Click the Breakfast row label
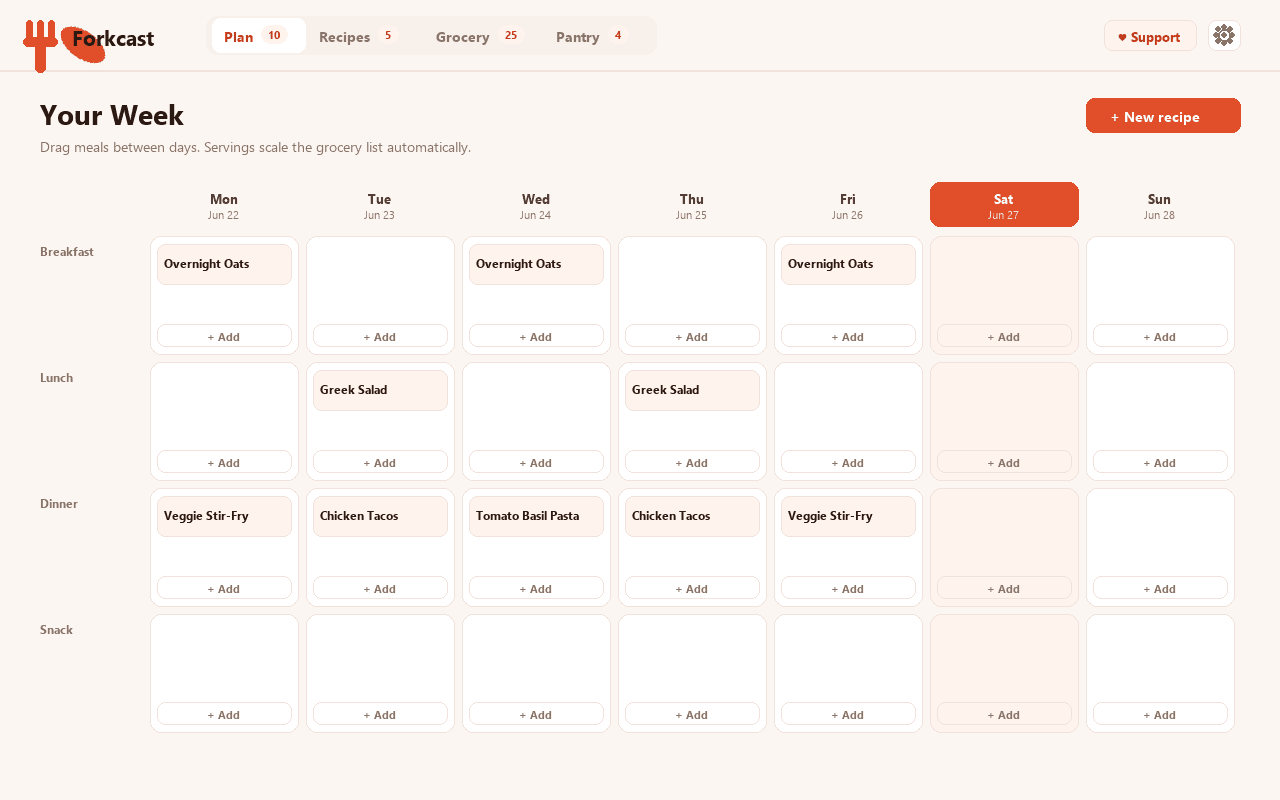This screenshot has width=1280, height=800. click(67, 252)
